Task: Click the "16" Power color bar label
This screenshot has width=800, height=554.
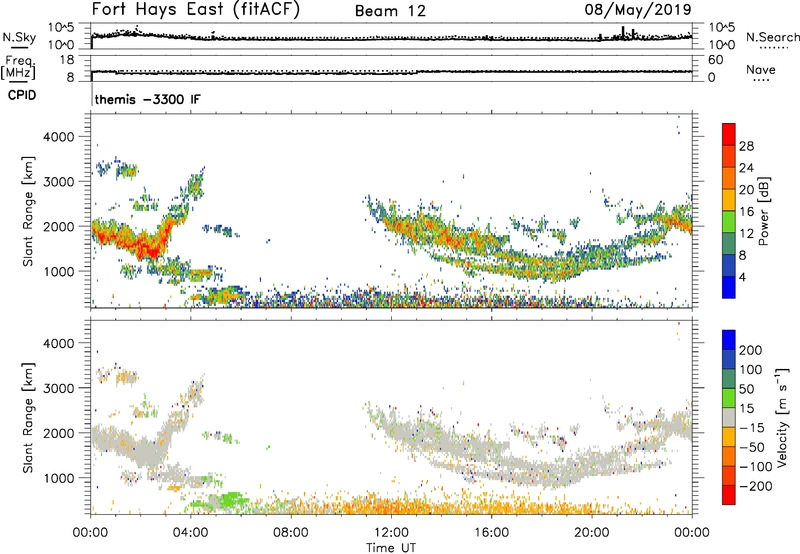Action: coord(746,212)
